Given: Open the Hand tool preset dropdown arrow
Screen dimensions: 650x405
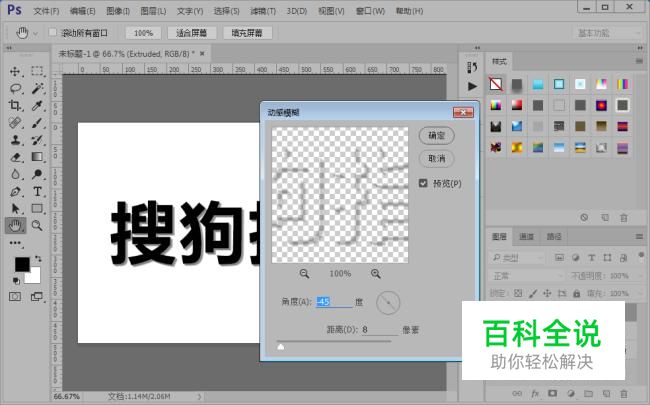Looking at the screenshot, I should pyautogui.click(x=36, y=33).
